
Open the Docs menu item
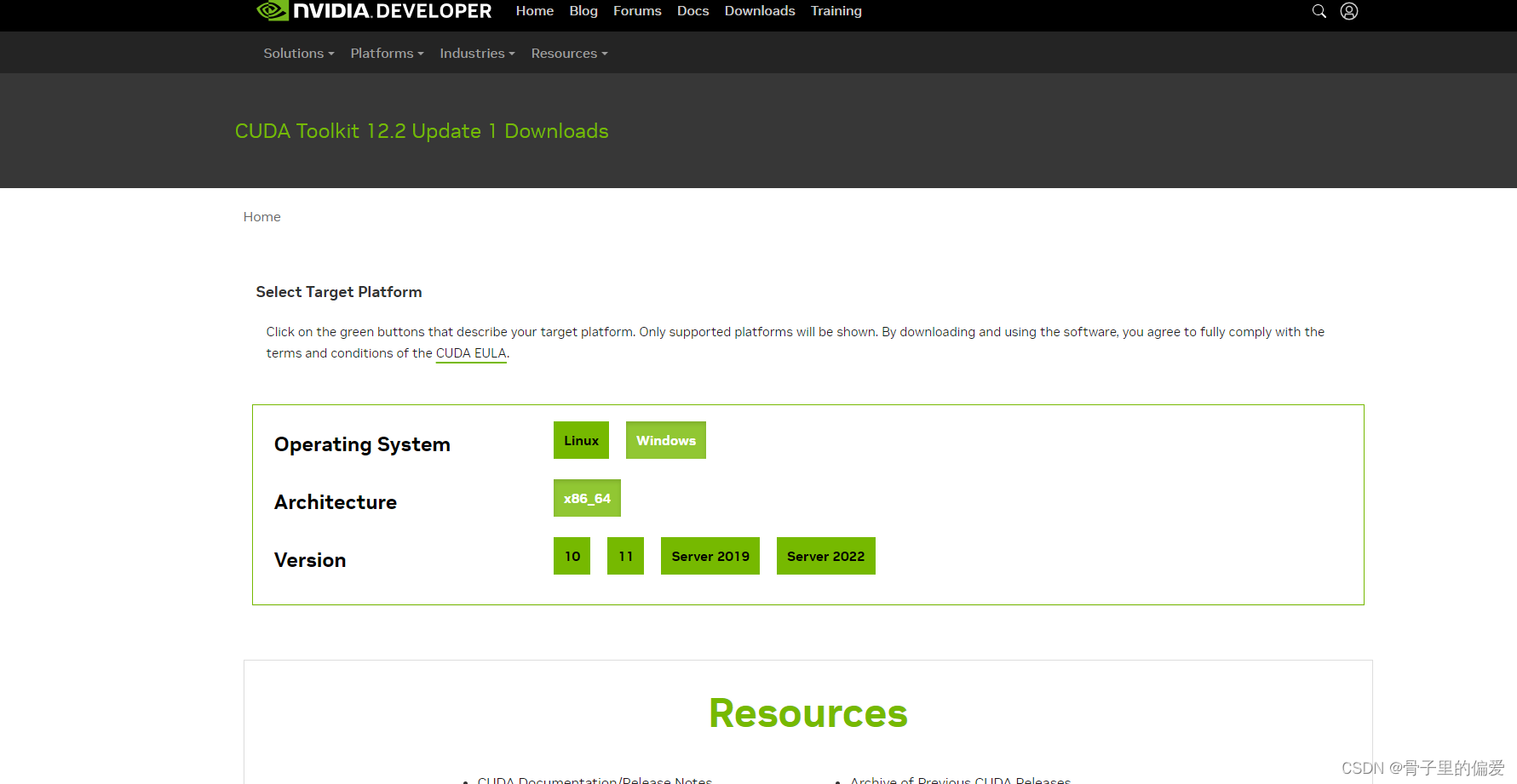click(x=692, y=11)
